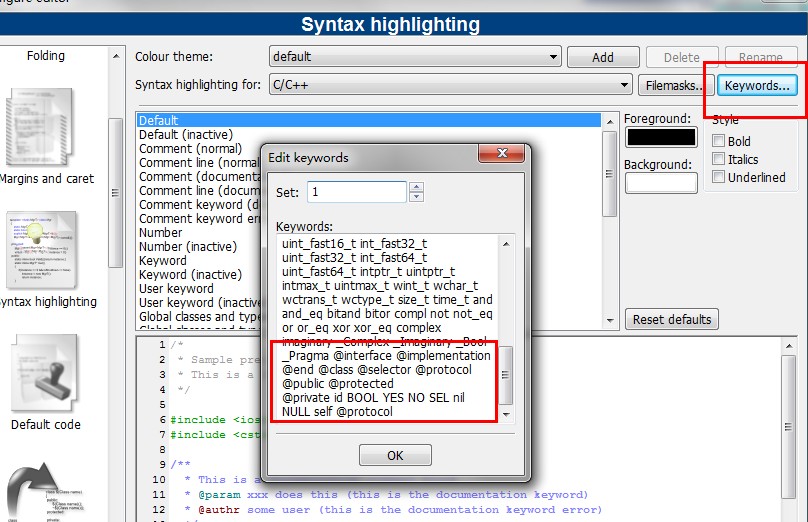Click down arrow of Keywords text scrollbar
The width and height of the screenshot is (808, 522).
[x=506, y=414]
